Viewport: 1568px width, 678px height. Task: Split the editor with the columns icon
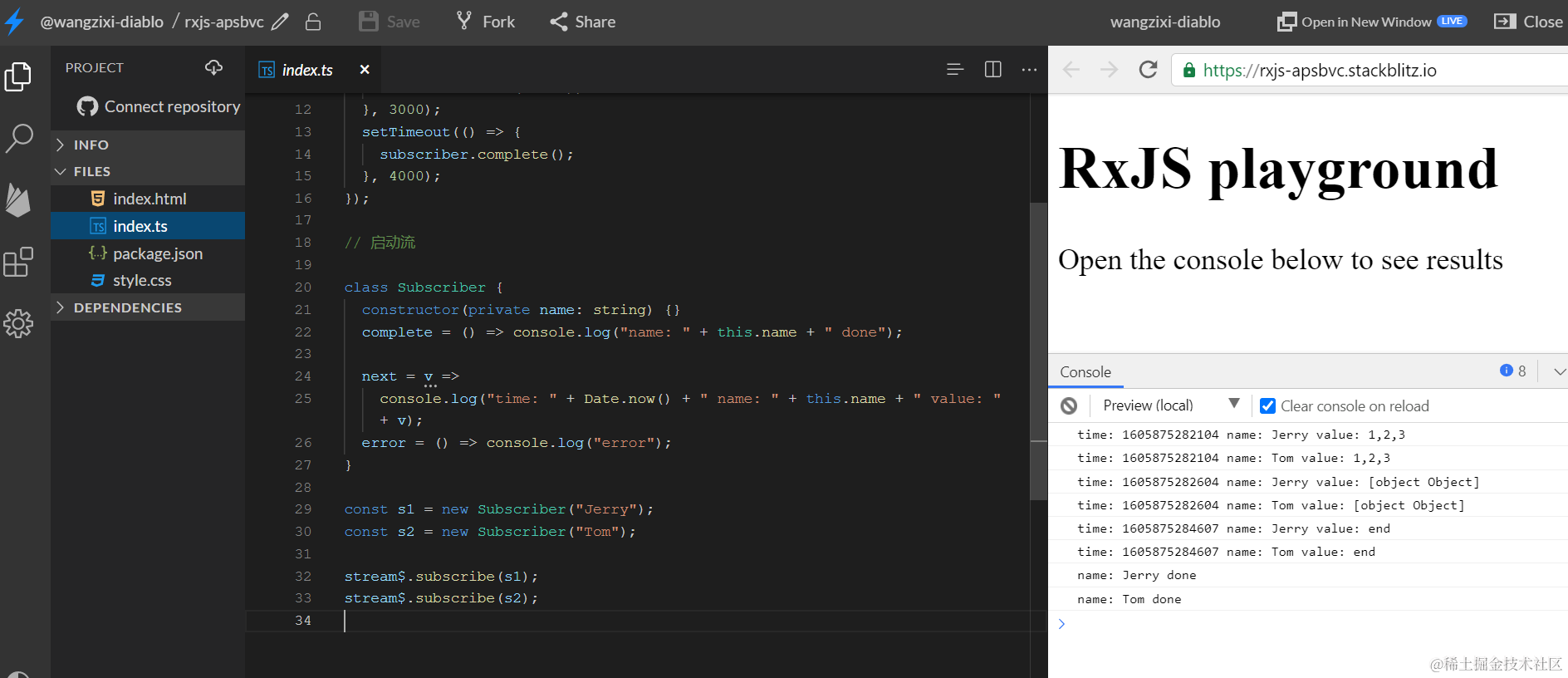992,70
